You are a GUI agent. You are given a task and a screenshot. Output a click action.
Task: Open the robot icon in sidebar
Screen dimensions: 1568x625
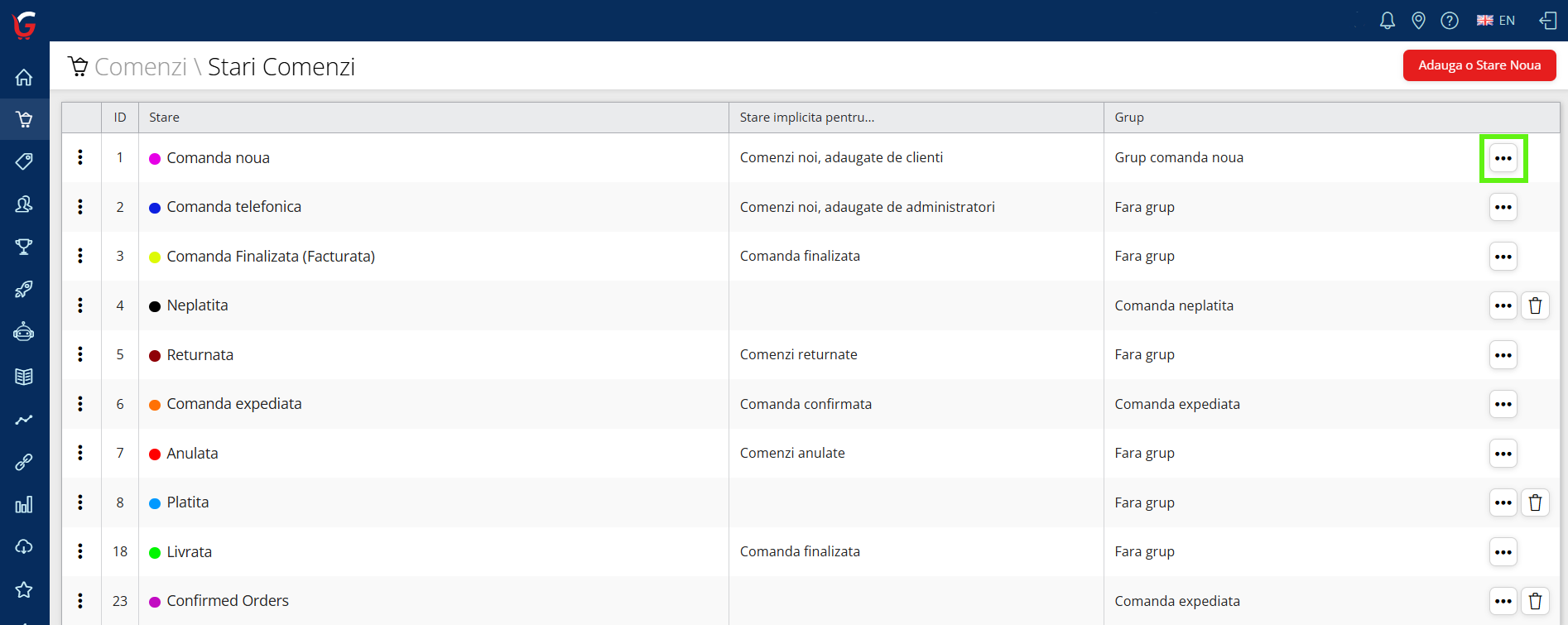24,332
